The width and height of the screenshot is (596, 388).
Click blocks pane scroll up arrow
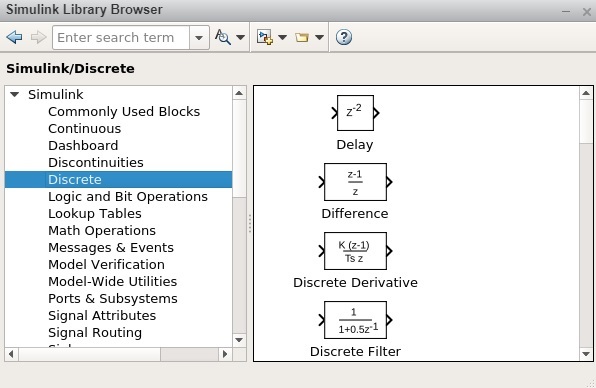point(586,93)
